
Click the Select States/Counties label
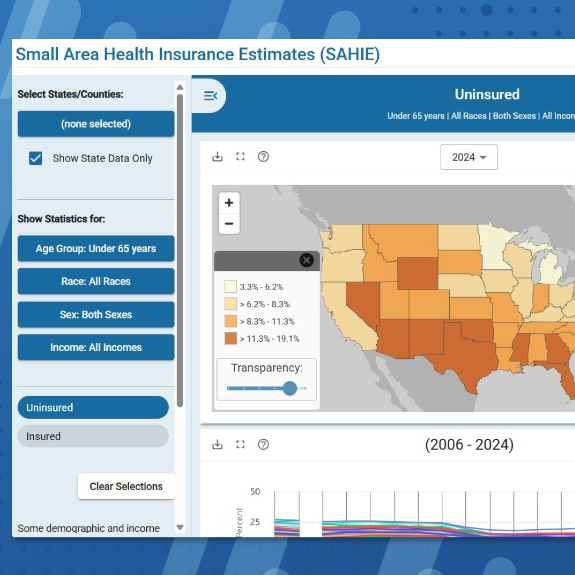pyautogui.click(x=70, y=94)
